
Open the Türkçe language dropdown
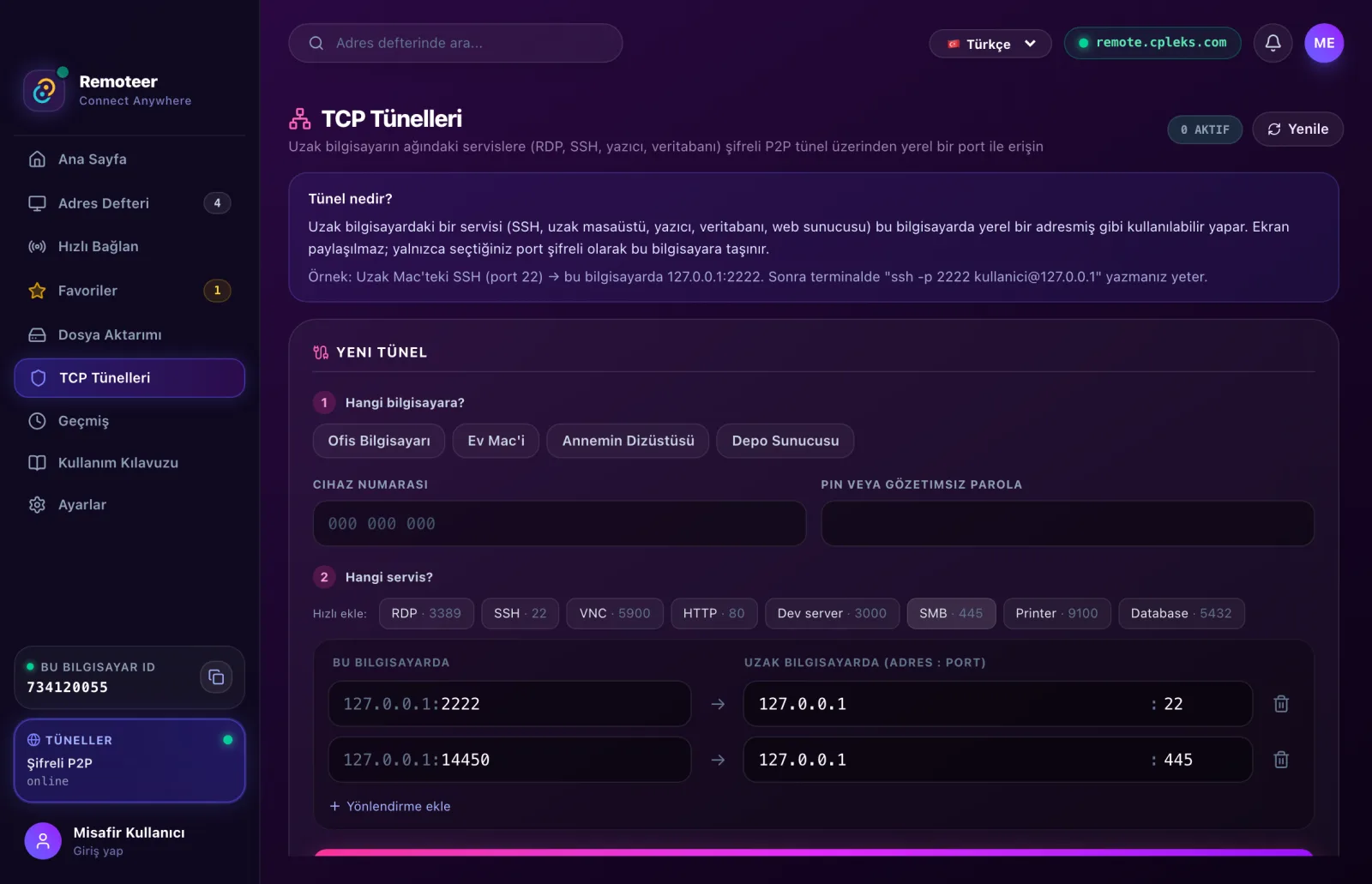pos(990,44)
